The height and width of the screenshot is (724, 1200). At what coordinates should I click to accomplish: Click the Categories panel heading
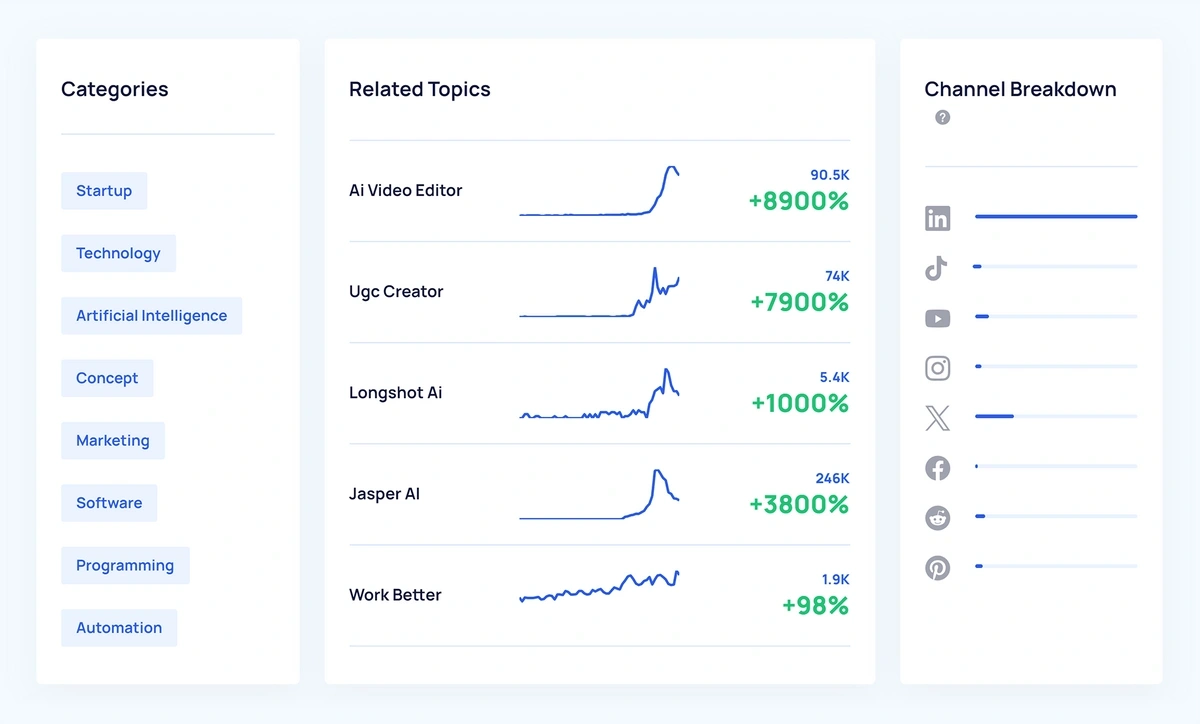click(115, 89)
